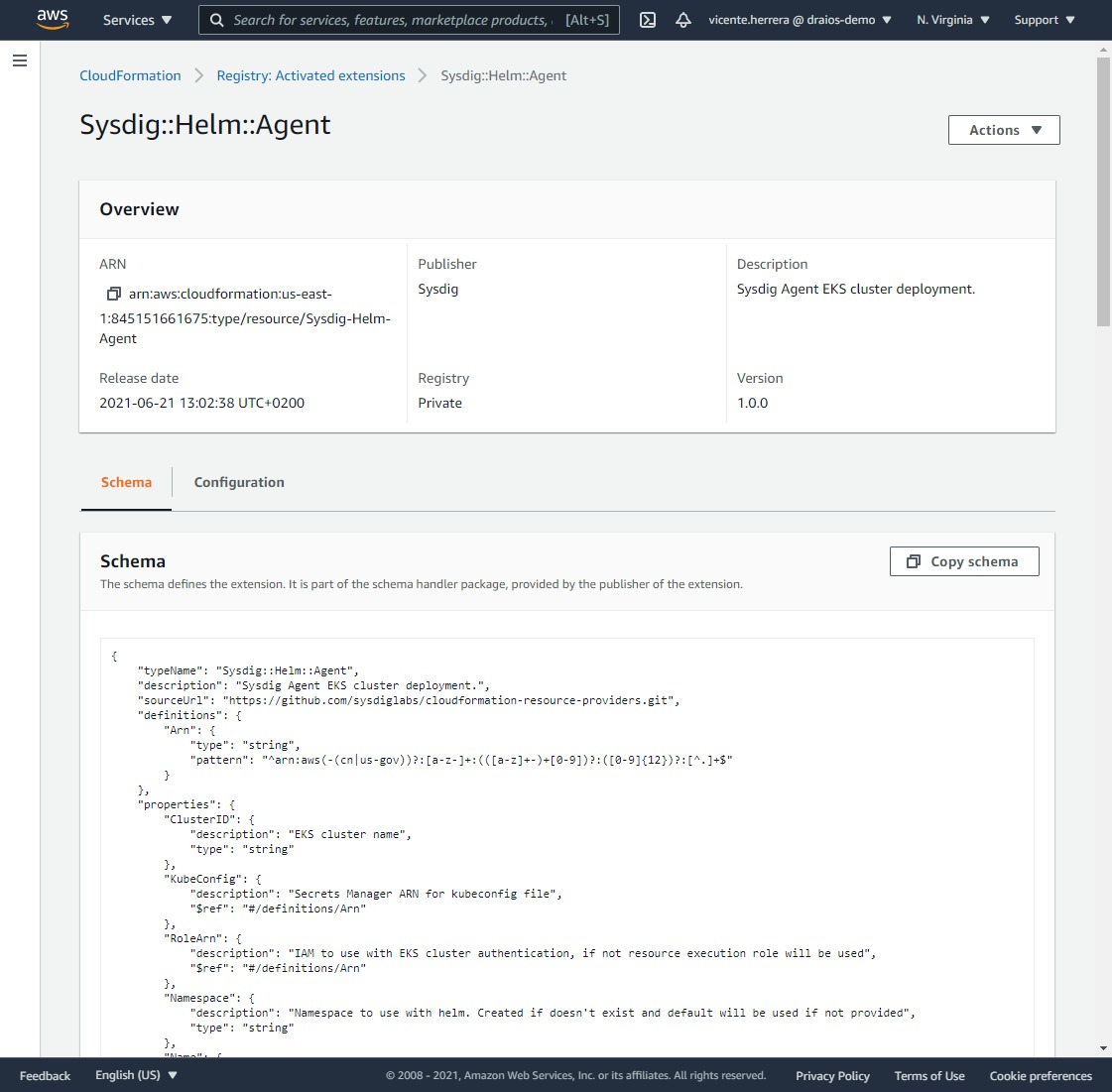Image resolution: width=1112 pixels, height=1092 pixels.
Task: Click the page vertical scrollbar thumb
Action: pos(1103,191)
